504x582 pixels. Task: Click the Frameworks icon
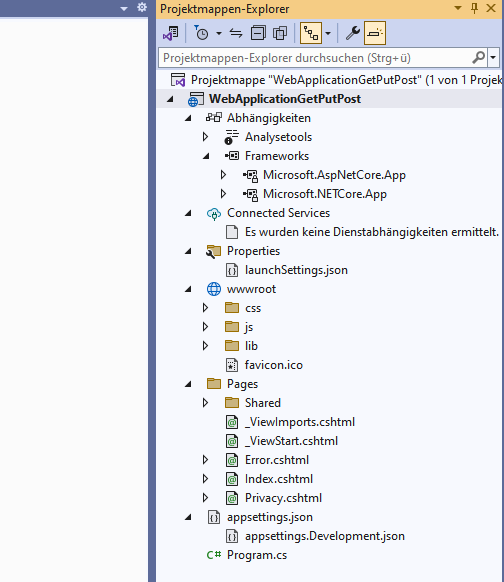(232, 156)
